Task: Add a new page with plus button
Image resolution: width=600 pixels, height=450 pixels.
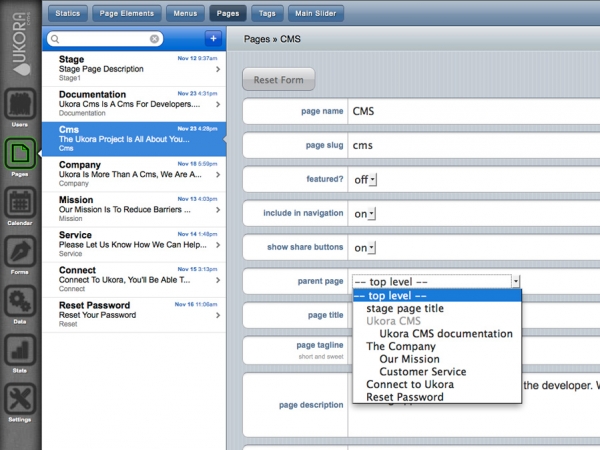Action: (213, 38)
